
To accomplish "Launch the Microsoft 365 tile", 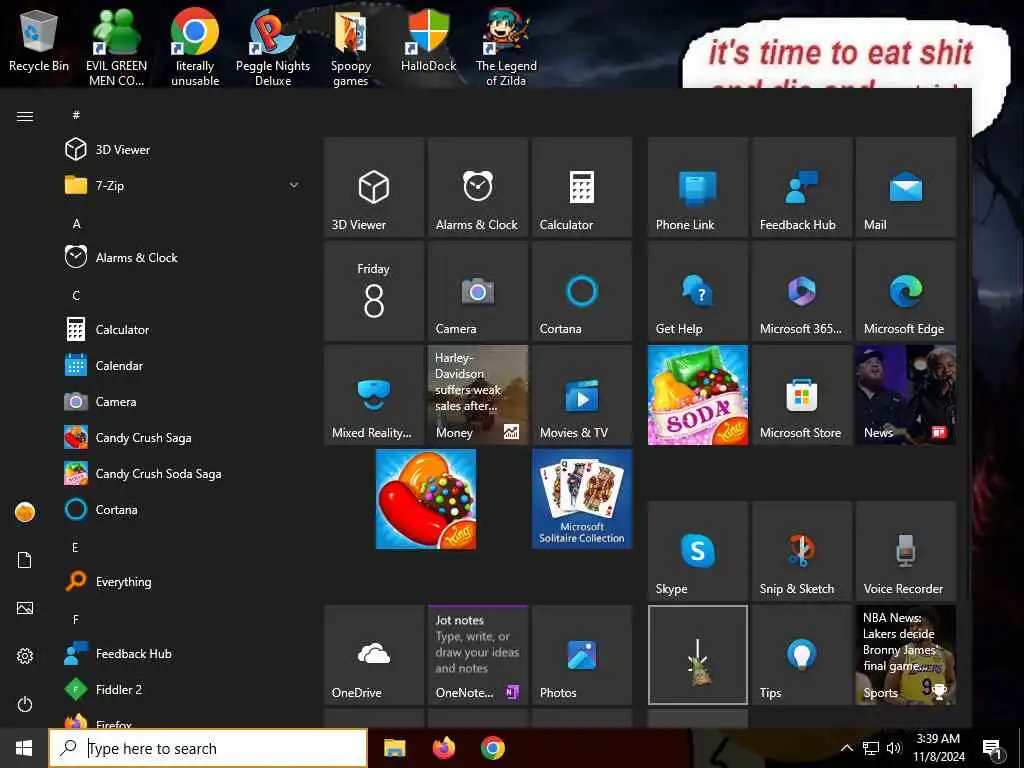I will [801, 291].
